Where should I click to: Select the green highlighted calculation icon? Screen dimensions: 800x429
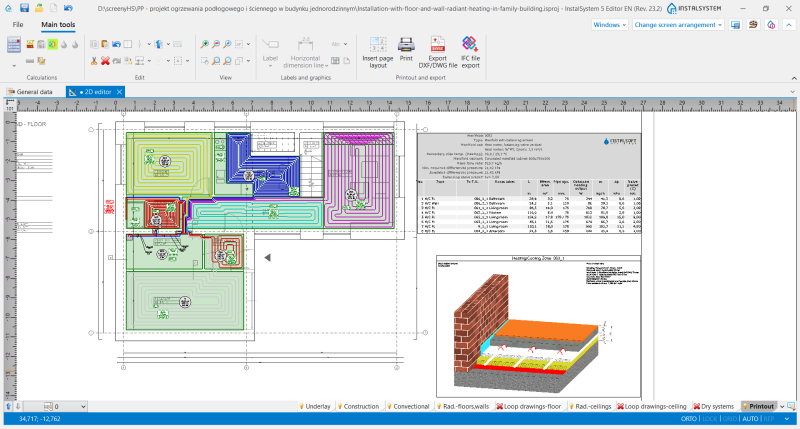tap(53, 44)
